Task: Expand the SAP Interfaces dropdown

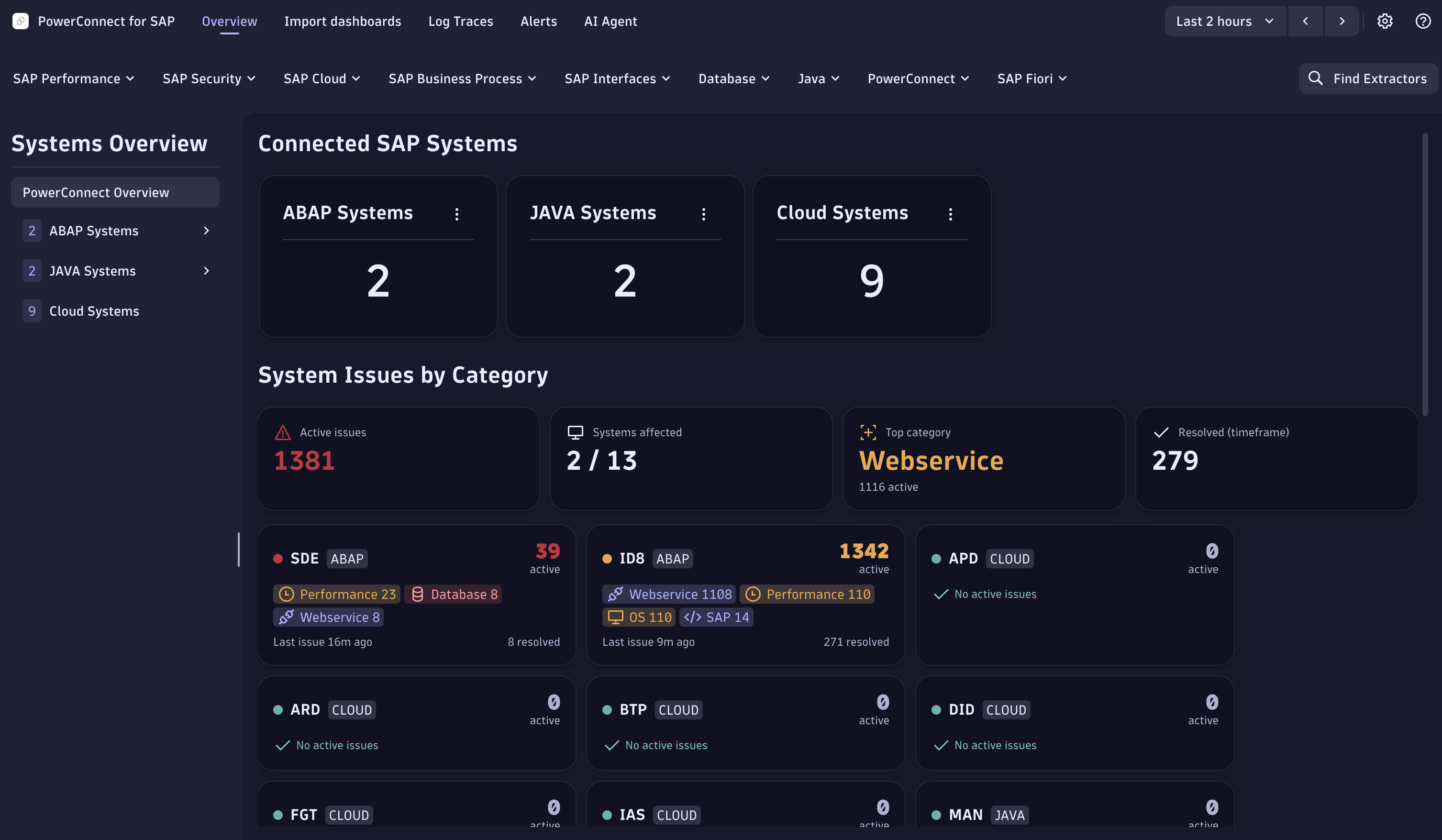Action: 618,78
